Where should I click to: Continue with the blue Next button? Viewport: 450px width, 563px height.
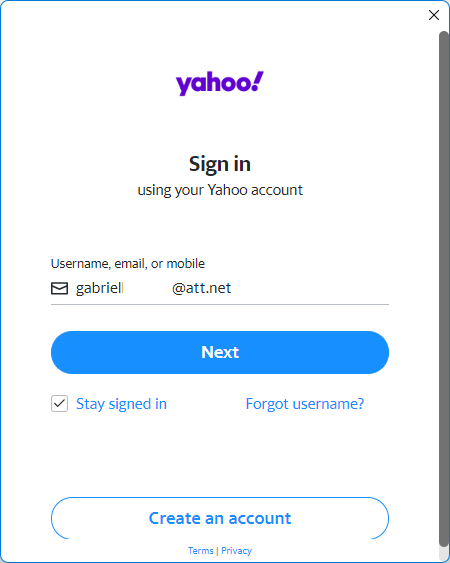tap(220, 352)
